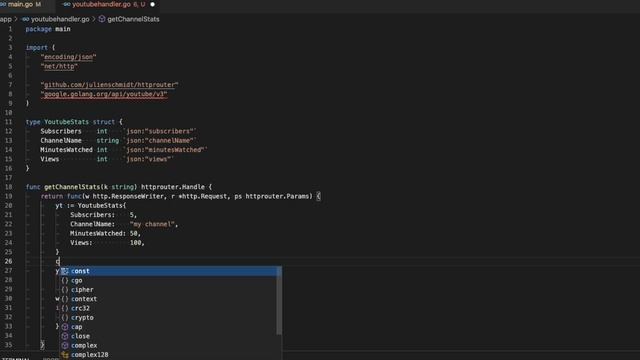Click the module icon beside context
The width and height of the screenshot is (640, 360).
click(64, 299)
